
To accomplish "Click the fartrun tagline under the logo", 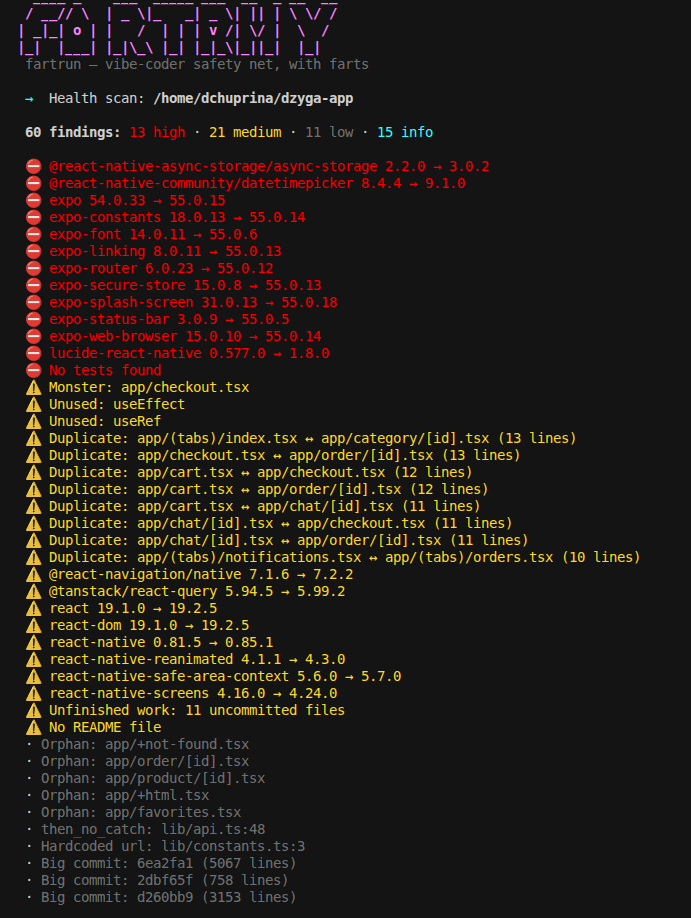I will (x=197, y=64).
